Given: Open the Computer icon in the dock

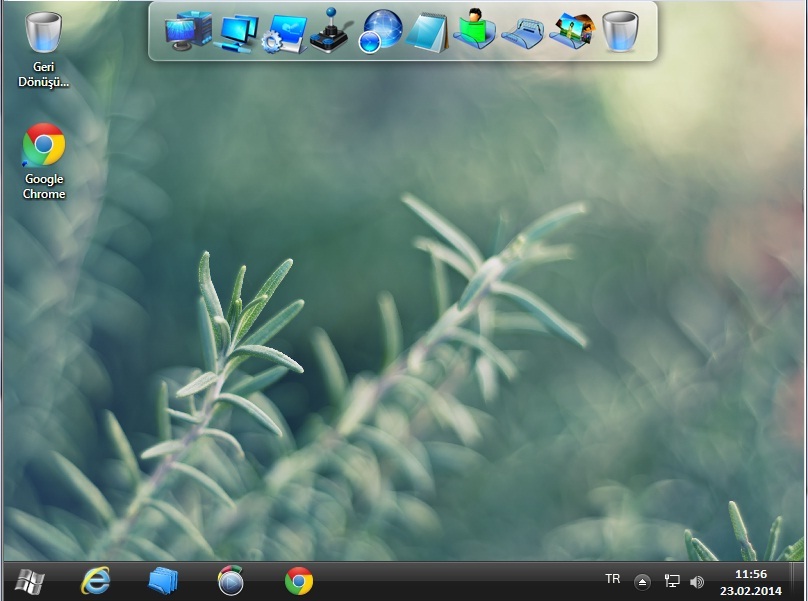Looking at the screenshot, I should point(187,31).
